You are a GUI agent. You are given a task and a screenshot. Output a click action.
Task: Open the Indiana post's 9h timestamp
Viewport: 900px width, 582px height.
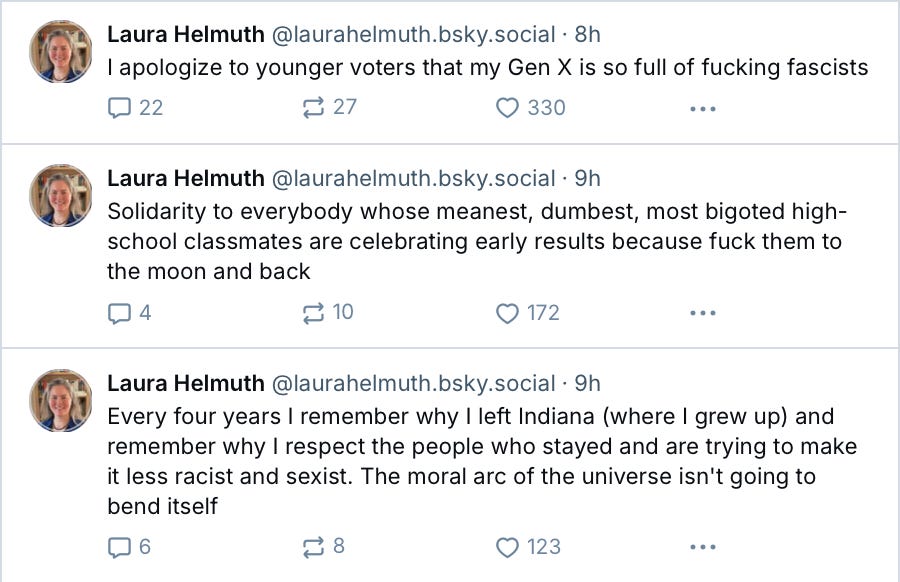(587, 383)
